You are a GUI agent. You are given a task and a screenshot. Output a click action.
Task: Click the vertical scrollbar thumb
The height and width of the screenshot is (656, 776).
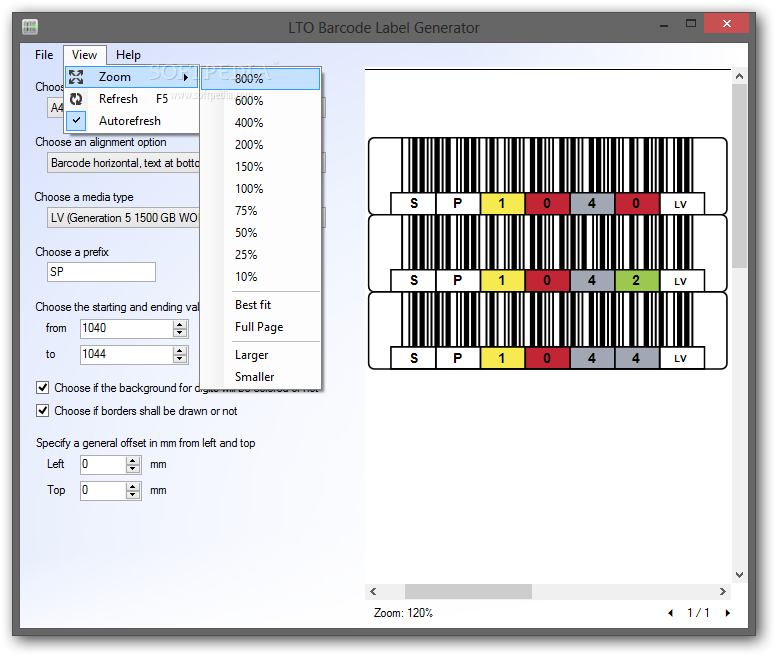[x=739, y=176]
